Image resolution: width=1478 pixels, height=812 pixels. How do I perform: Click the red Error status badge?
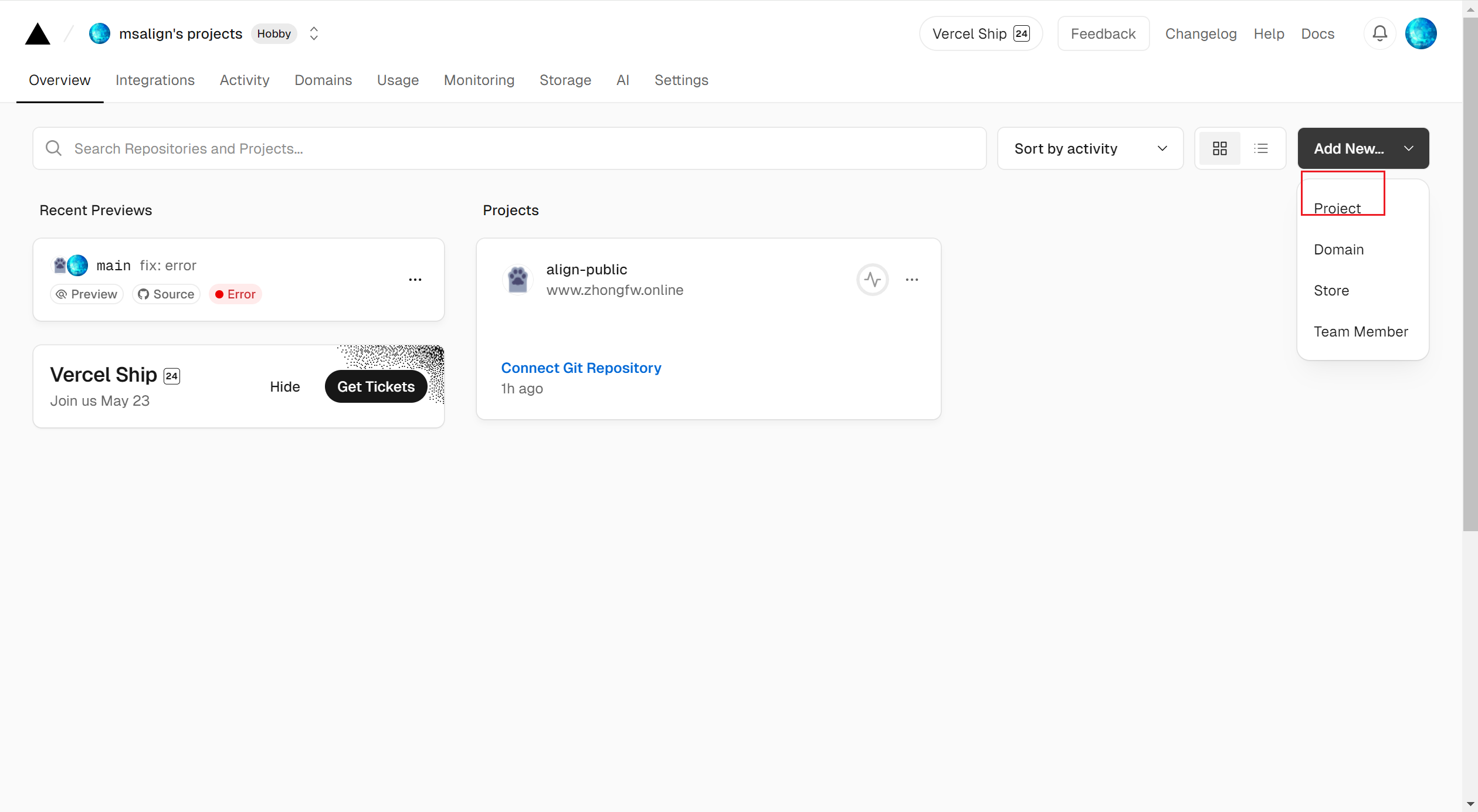click(x=235, y=294)
